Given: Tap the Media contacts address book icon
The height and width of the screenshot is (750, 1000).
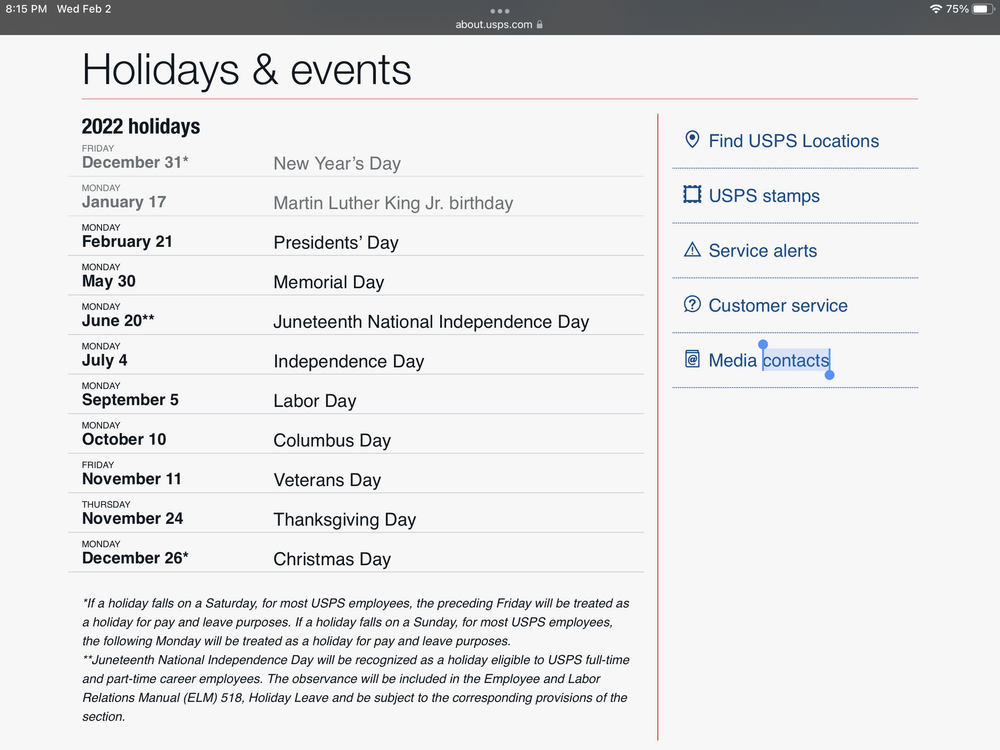Looking at the screenshot, I should pyautogui.click(x=692, y=359).
